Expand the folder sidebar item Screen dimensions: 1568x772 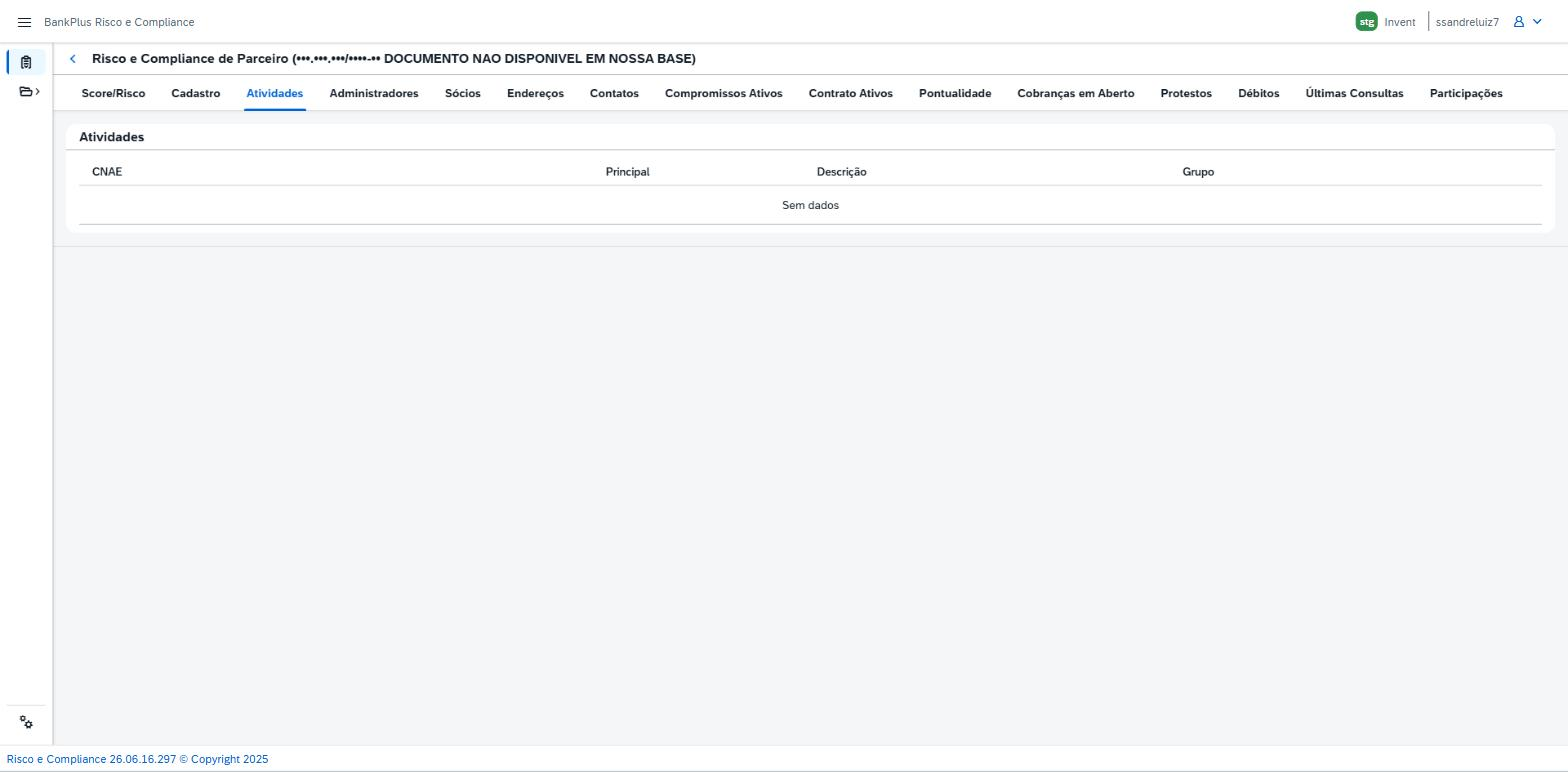point(29,92)
